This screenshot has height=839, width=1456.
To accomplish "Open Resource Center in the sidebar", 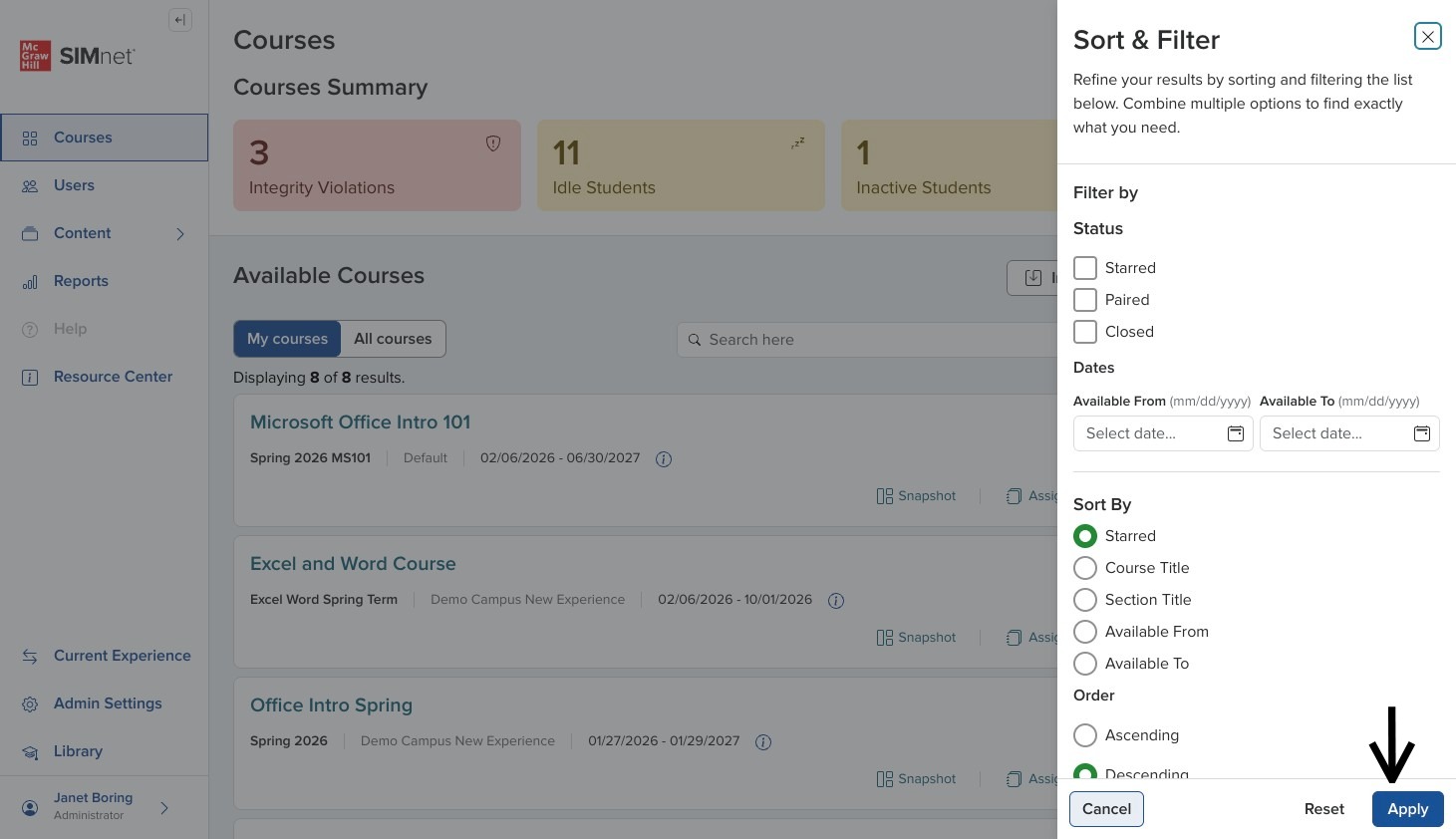I will (x=105, y=377).
